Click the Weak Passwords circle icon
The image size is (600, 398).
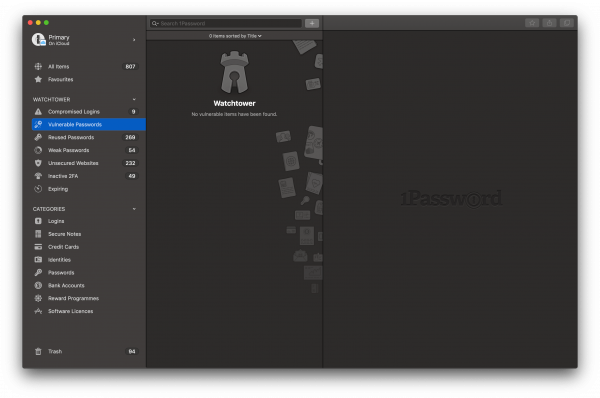point(38,150)
